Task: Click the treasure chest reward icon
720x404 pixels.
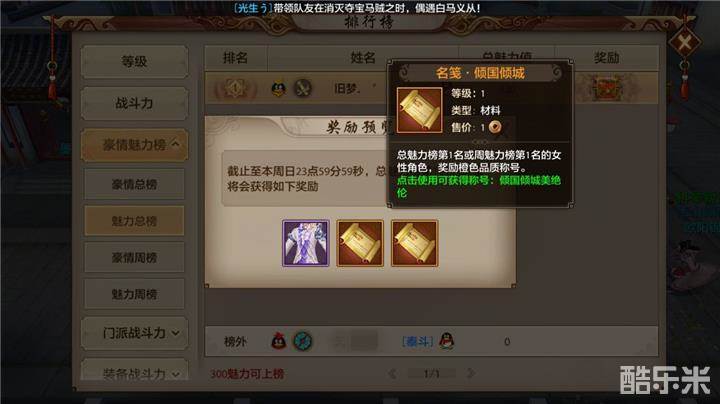Action: pyautogui.click(x=607, y=88)
